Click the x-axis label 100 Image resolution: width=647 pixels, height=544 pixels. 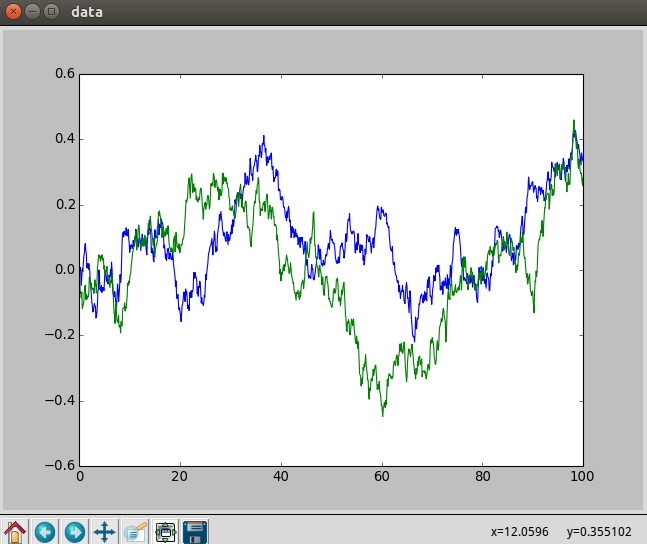582,477
